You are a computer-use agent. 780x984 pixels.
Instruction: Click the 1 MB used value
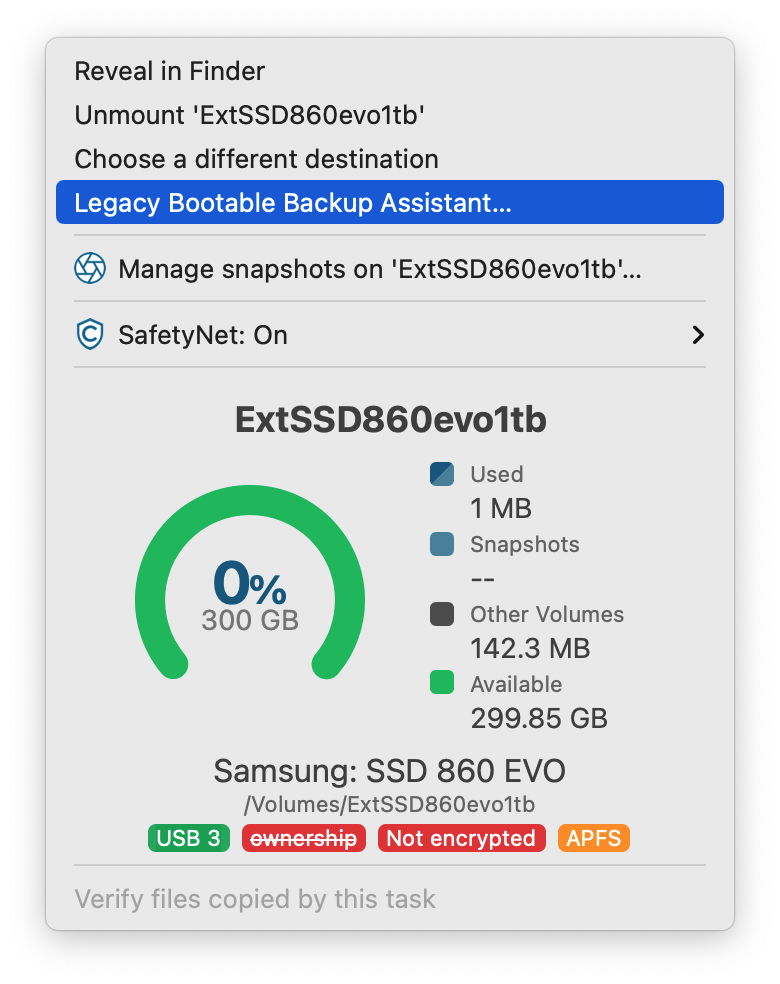(x=501, y=508)
